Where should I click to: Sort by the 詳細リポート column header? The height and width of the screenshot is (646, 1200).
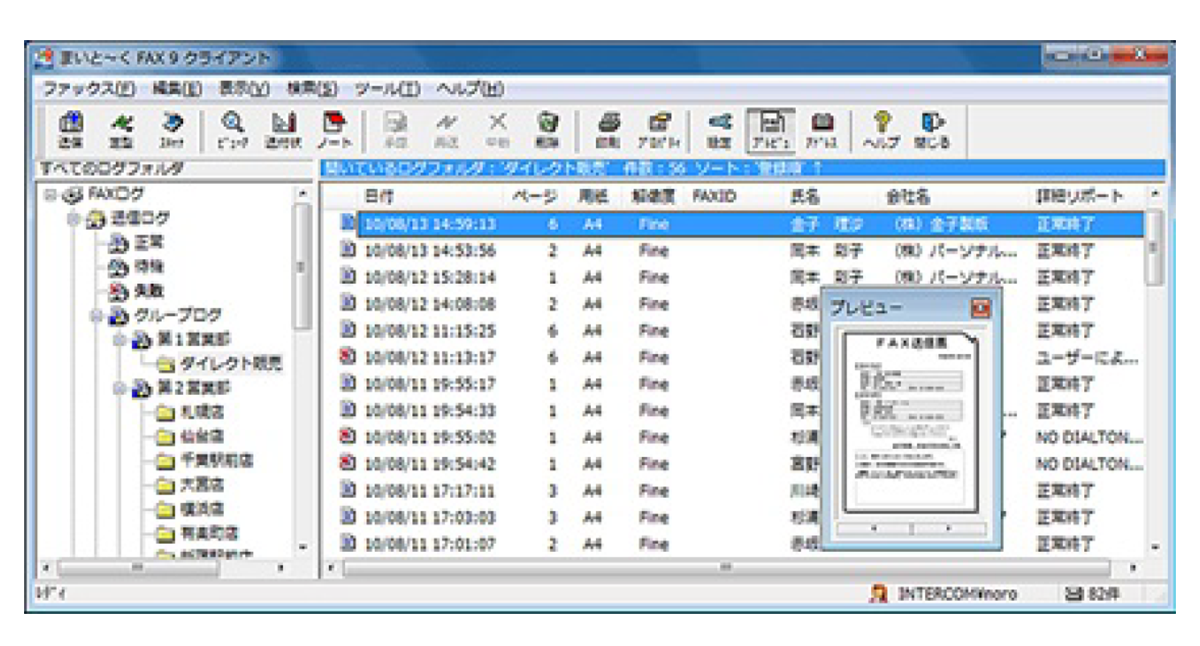click(x=1080, y=197)
